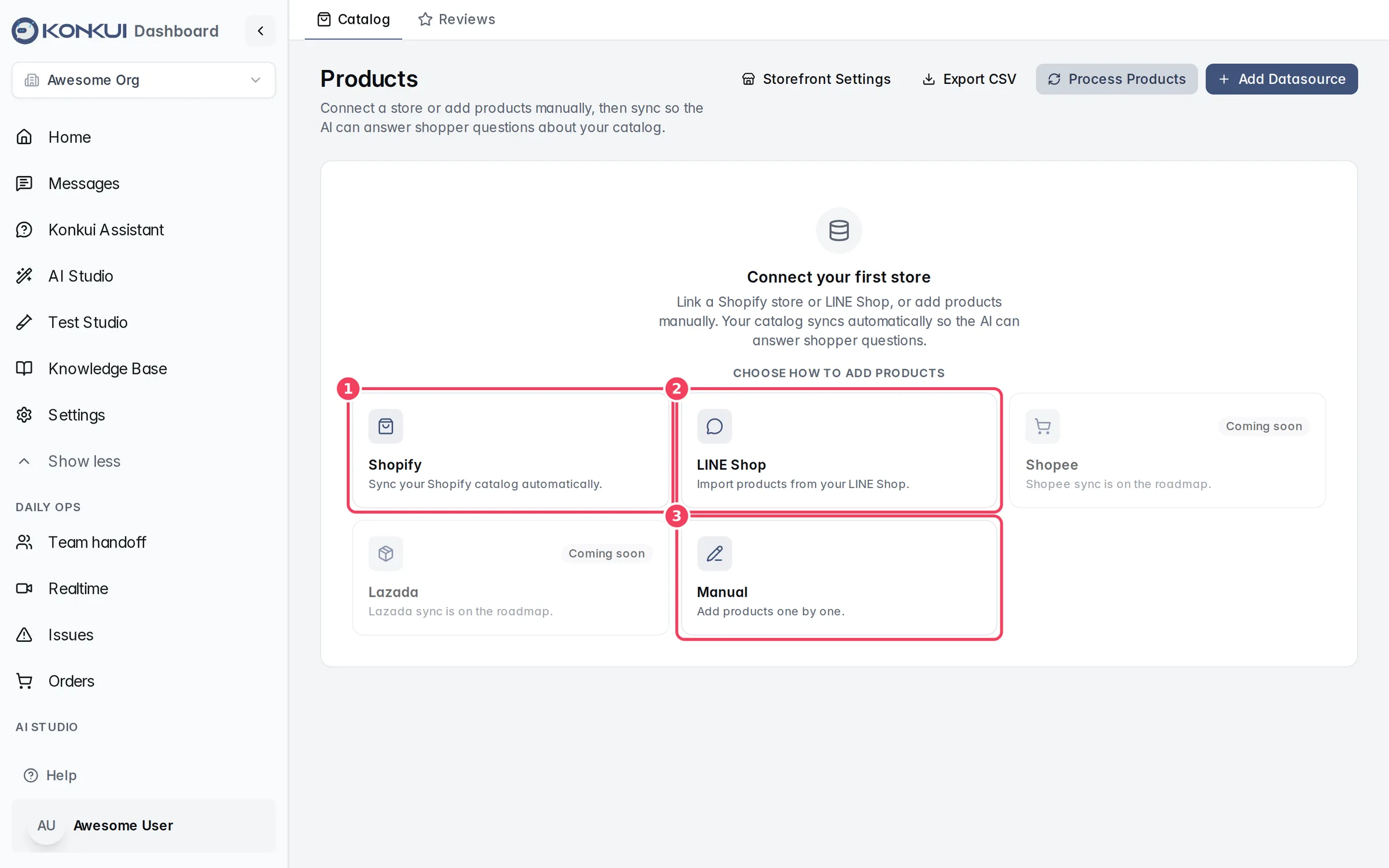Click the Products page heading
This screenshot has height=868, width=1389.
coord(369,79)
